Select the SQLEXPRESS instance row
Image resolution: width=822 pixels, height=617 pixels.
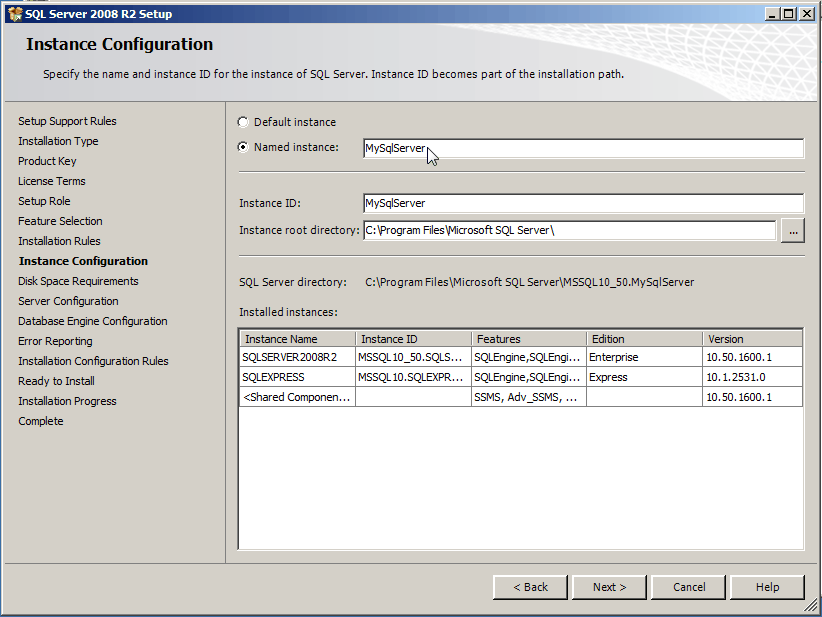tap(297, 377)
